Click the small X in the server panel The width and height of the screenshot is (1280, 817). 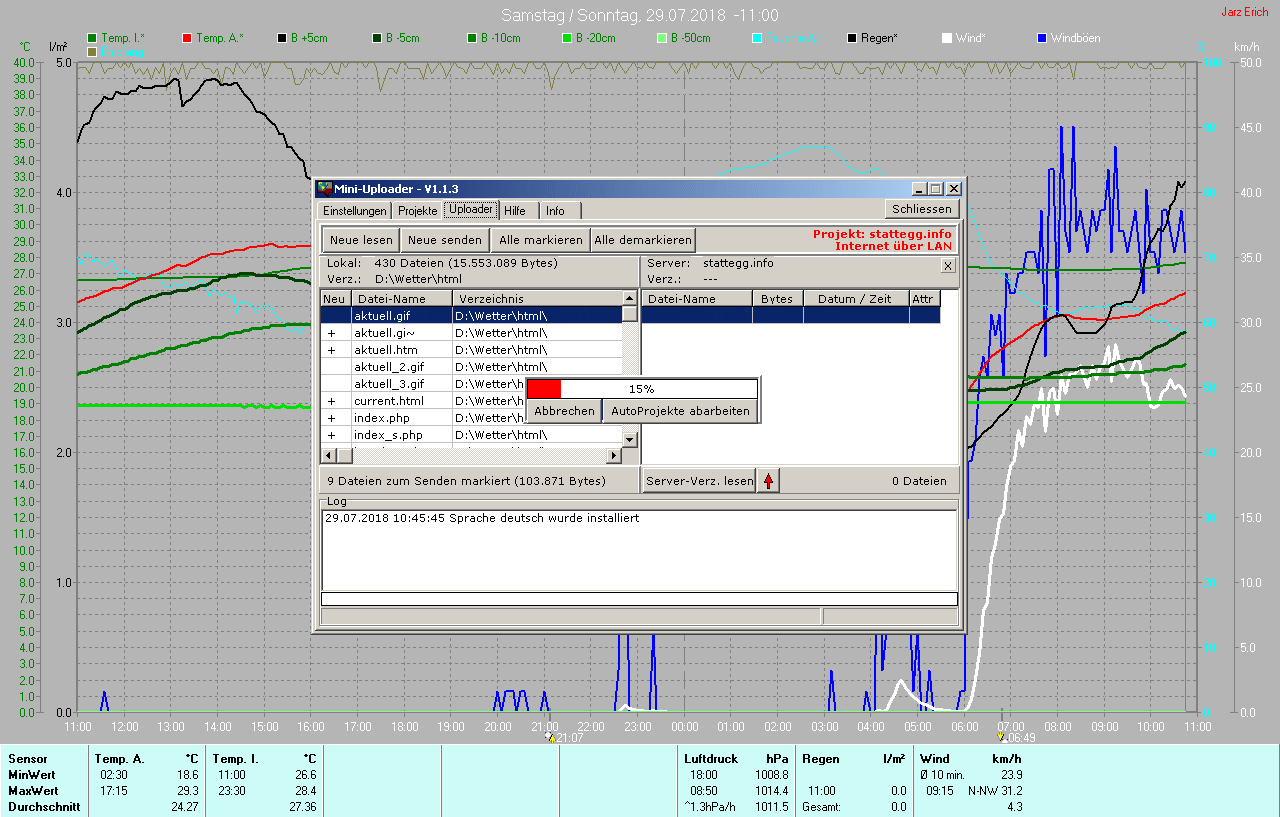click(948, 266)
